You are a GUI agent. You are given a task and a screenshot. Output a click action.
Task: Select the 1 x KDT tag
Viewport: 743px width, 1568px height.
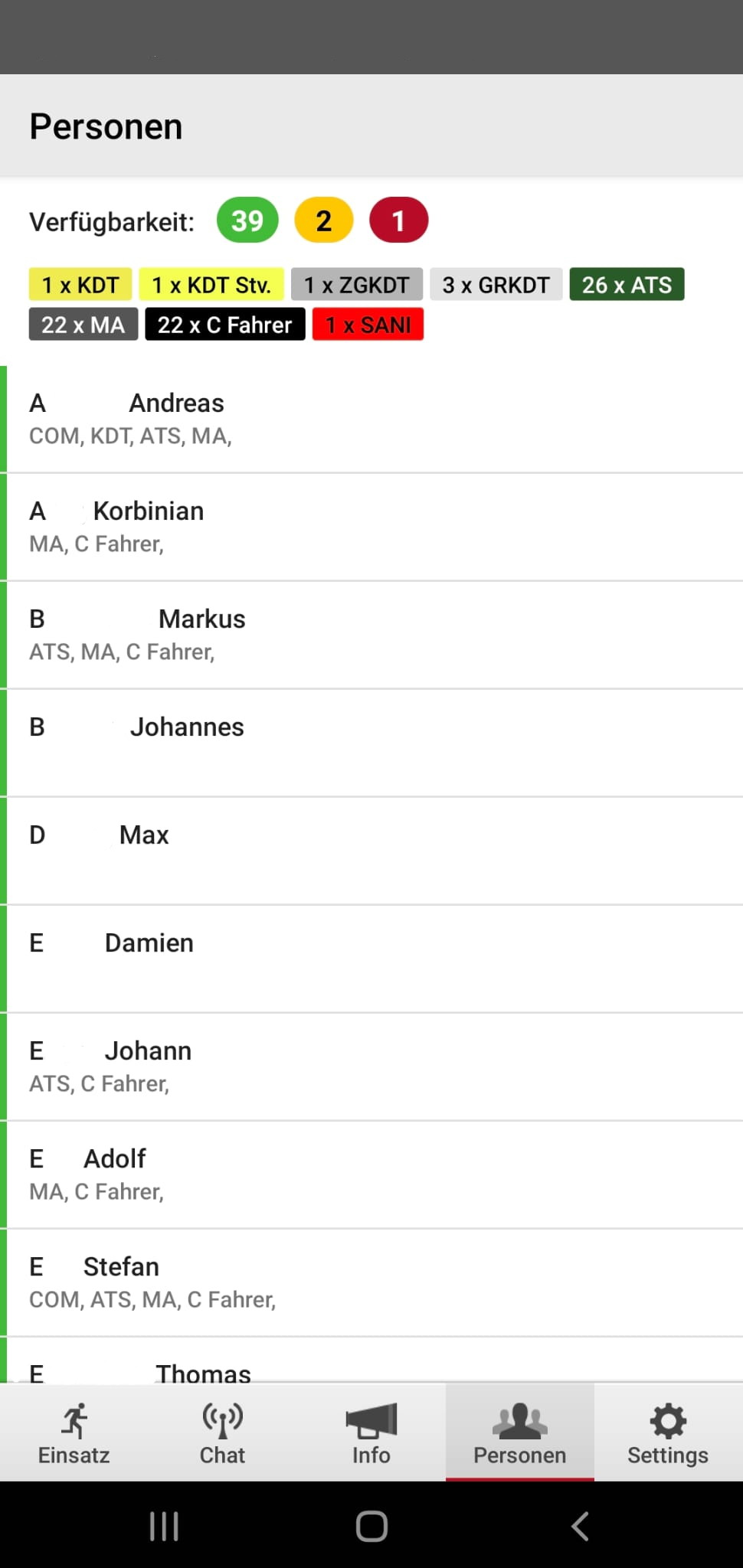click(80, 285)
